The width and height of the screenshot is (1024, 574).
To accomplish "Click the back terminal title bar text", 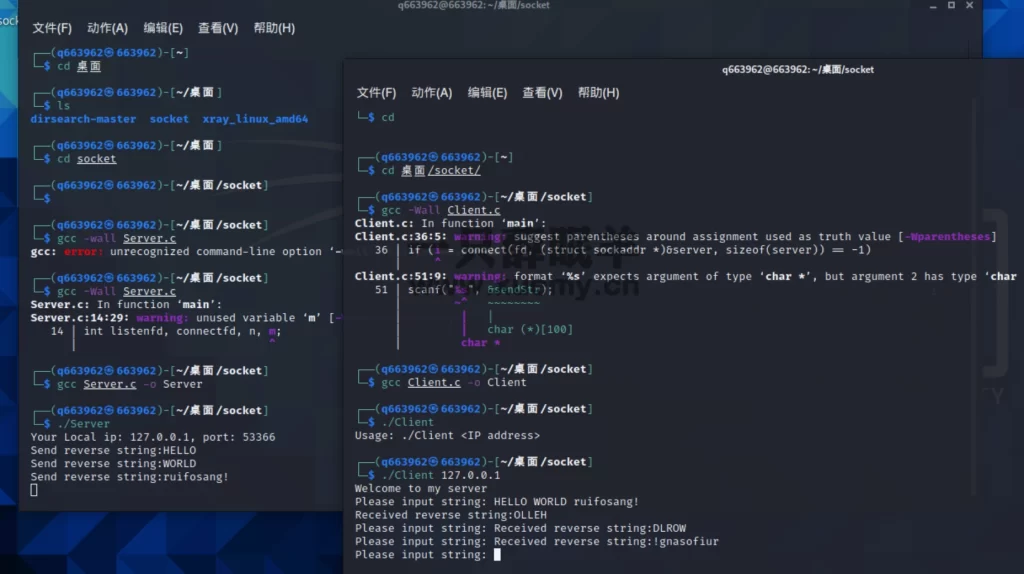I will click(x=473, y=5).
